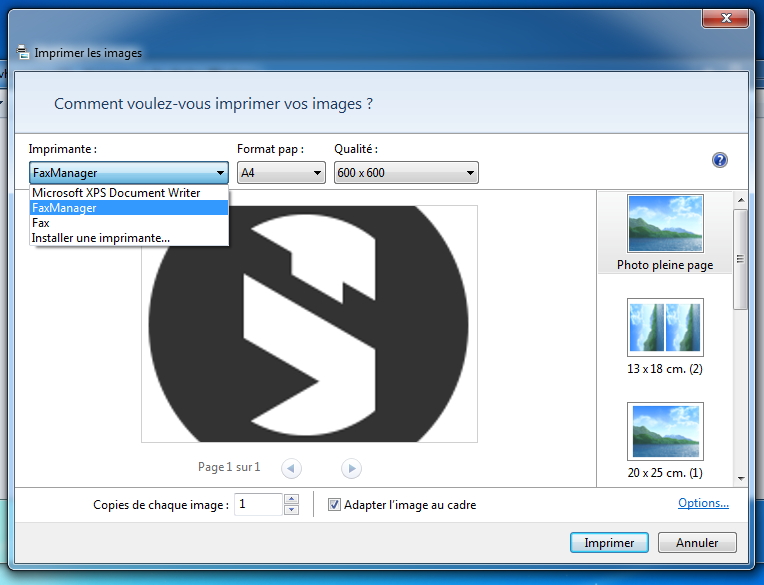The height and width of the screenshot is (585, 764).
Task: Select Fax from the printer list
Action: click(x=41, y=223)
